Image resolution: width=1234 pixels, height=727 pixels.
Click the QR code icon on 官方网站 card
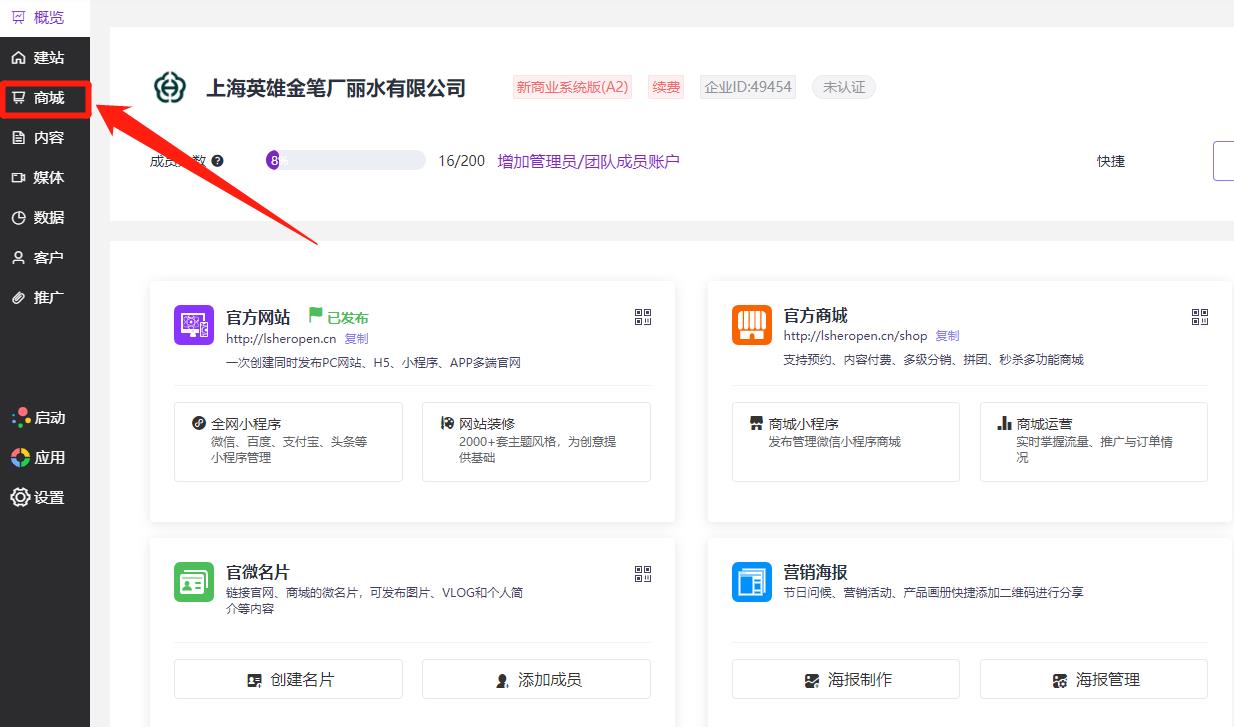pos(643,316)
